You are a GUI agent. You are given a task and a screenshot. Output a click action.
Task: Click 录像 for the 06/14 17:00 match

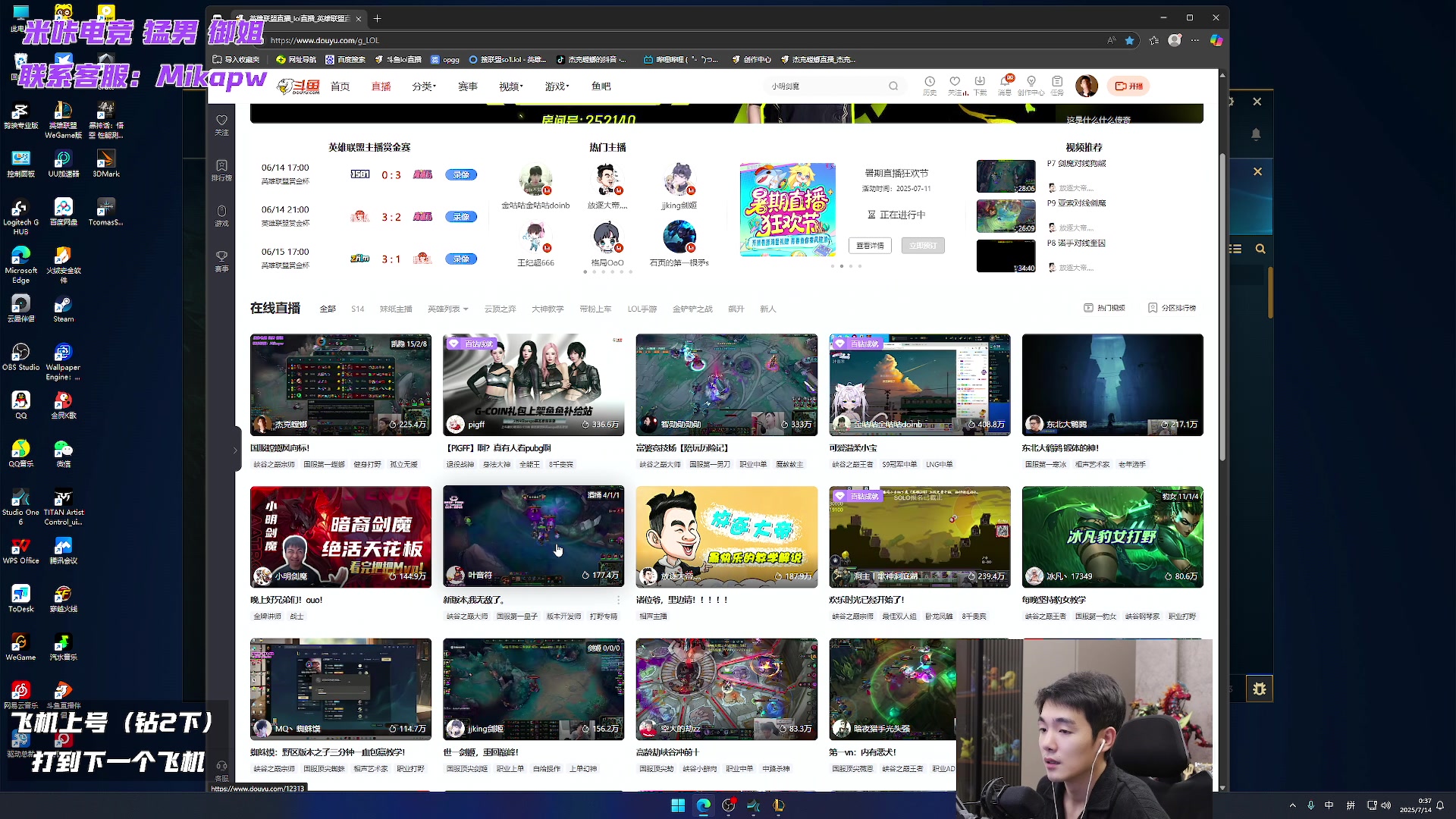pos(461,174)
